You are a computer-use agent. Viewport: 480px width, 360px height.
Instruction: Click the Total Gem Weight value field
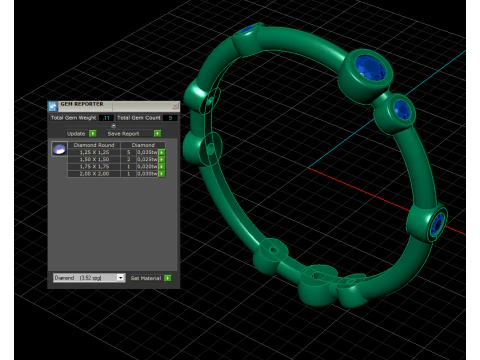pyautogui.click(x=106, y=118)
